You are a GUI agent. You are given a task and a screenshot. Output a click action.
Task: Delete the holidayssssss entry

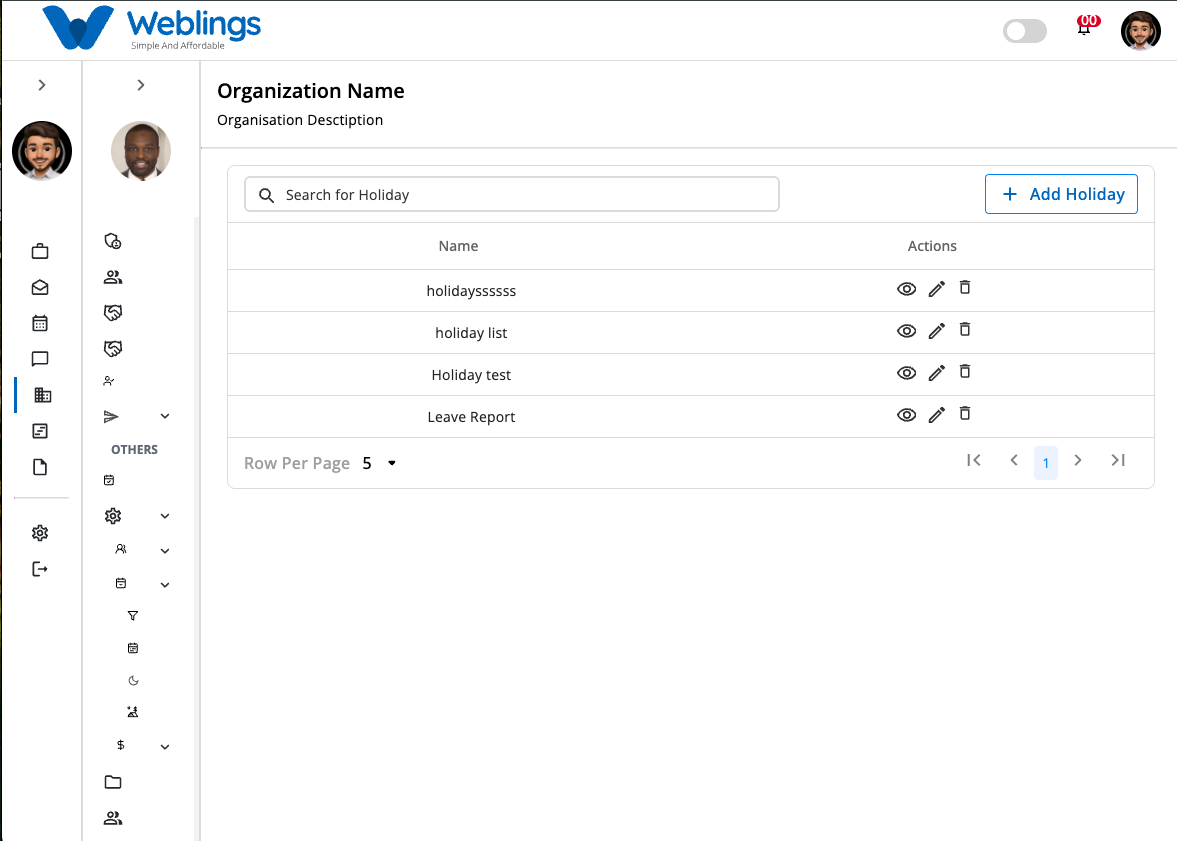(x=965, y=288)
